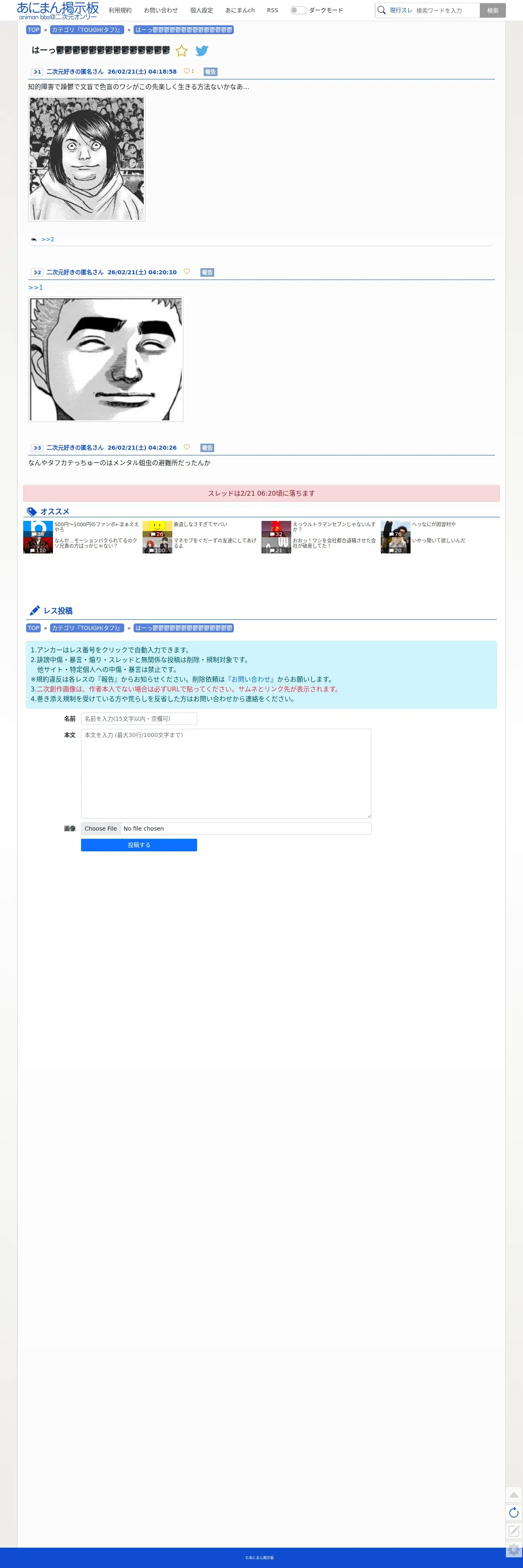Image resolution: width=523 pixels, height=1568 pixels.
Task: Open the 個人設定 menu item
Action: coord(202,10)
